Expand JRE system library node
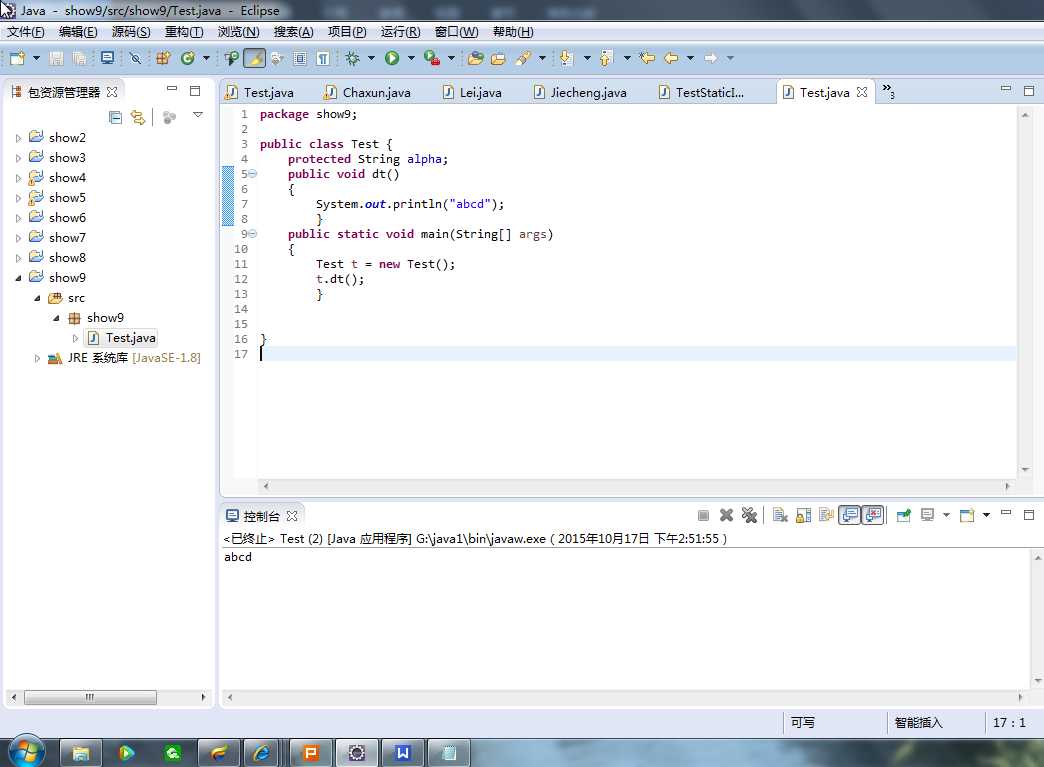The image size is (1044, 767). coord(37,358)
